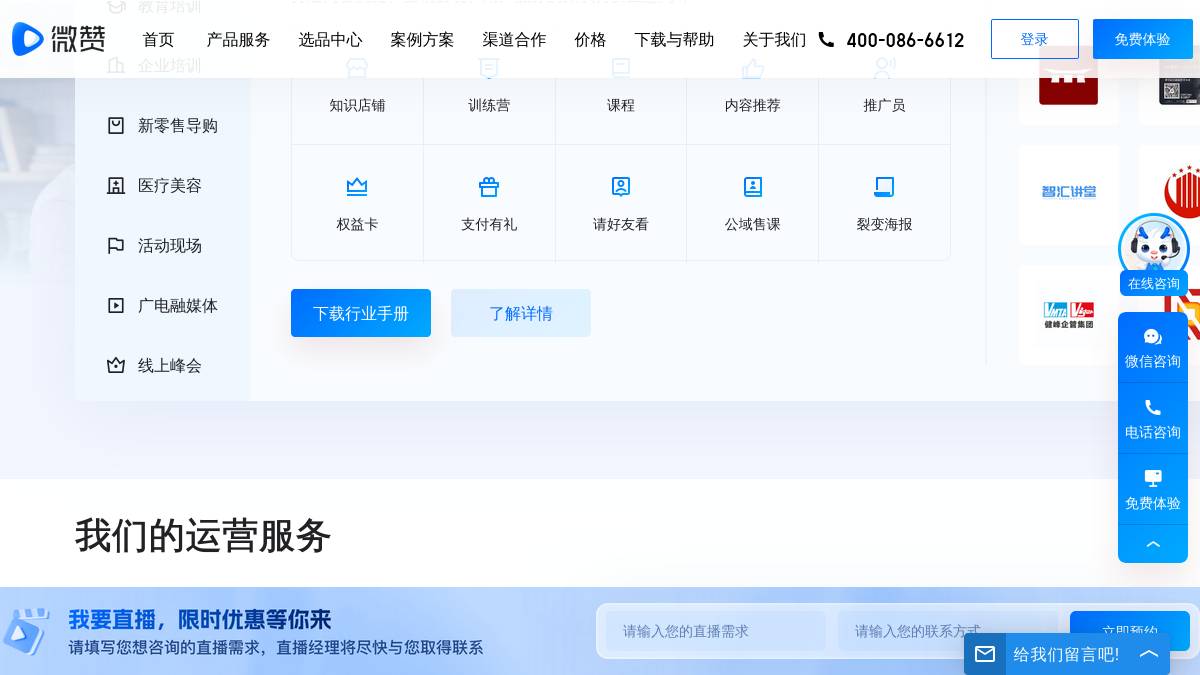Open the 关于我们 menu
The width and height of the screenshot is (1200, 675).
click(774, 39)
